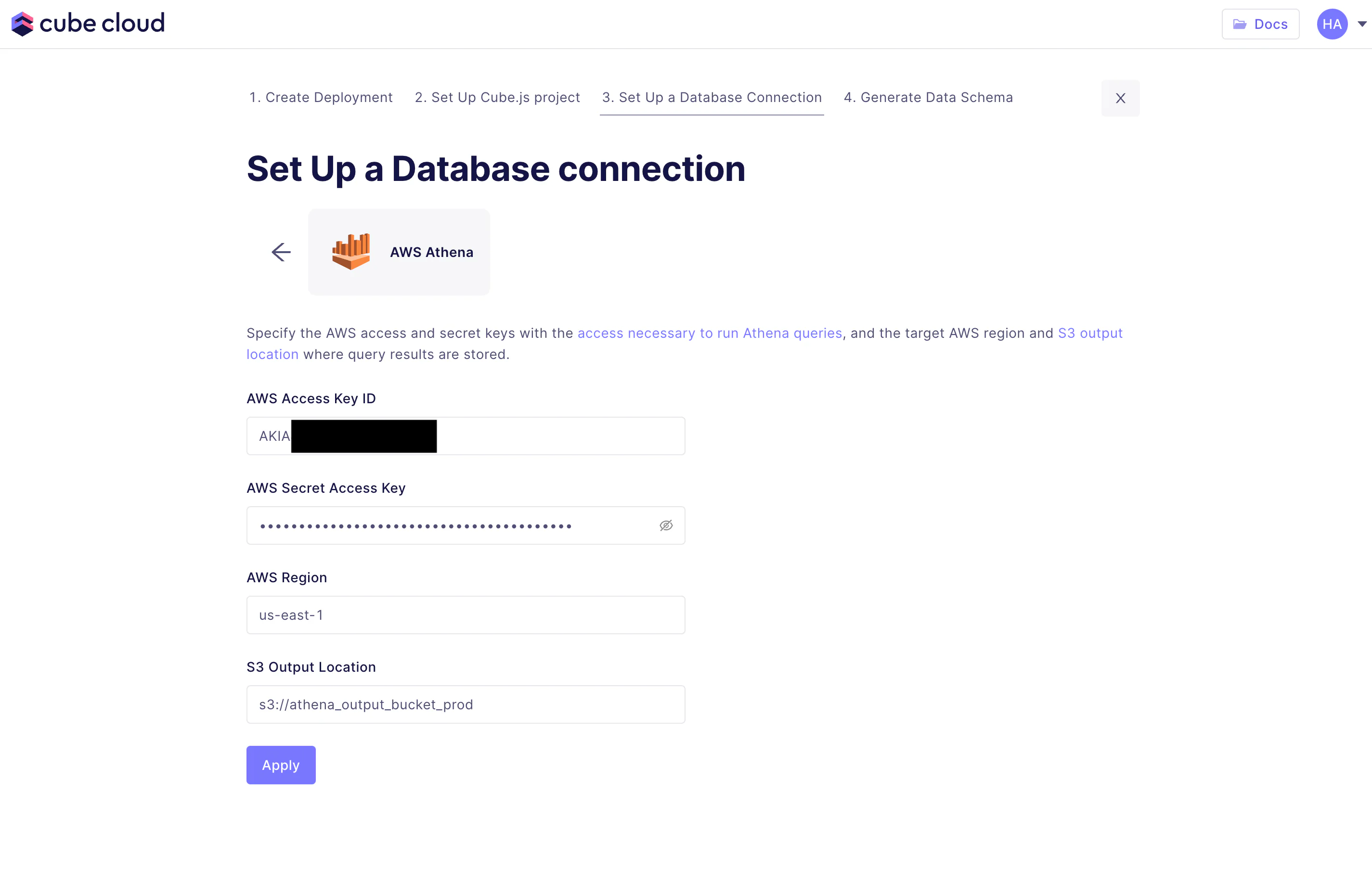Open 'access necessary to run Athena queries' link
Image resolution: width=1372 pixels, height=870 pixels.
[710, 333]
